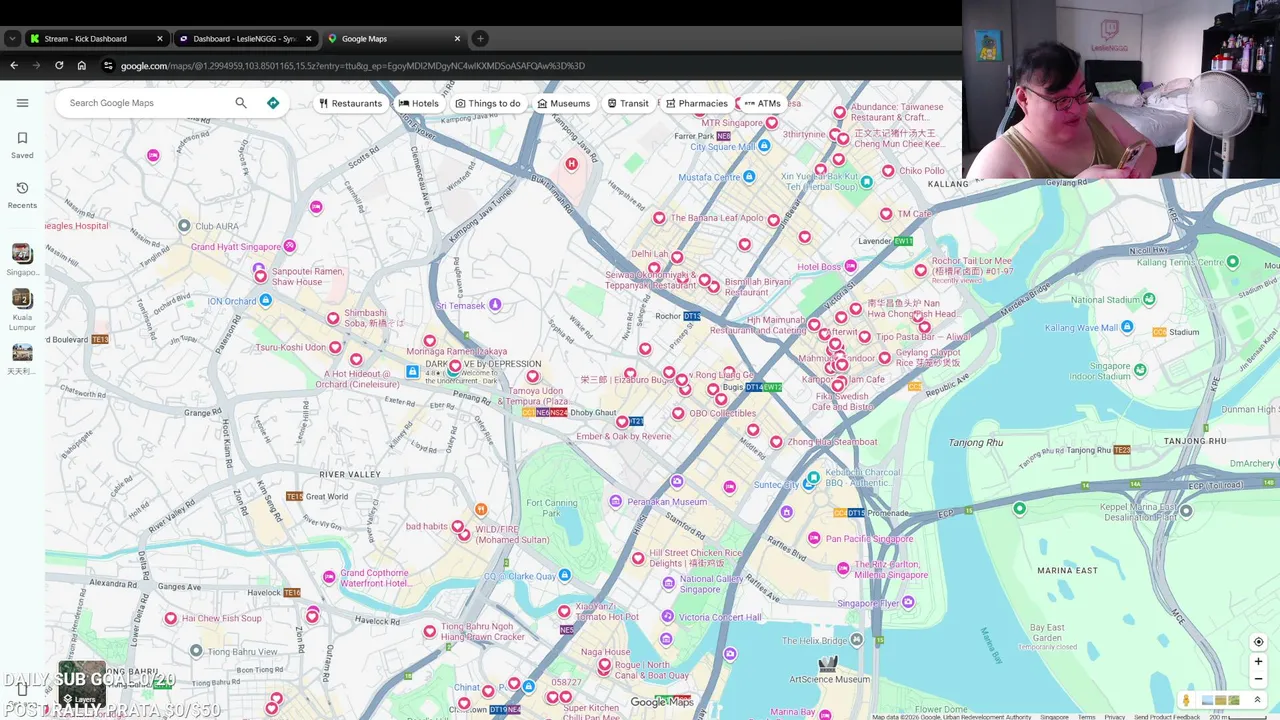Open the Layers map type thumbnail
Screen dimensions: 1280x720
coord(82,683)
